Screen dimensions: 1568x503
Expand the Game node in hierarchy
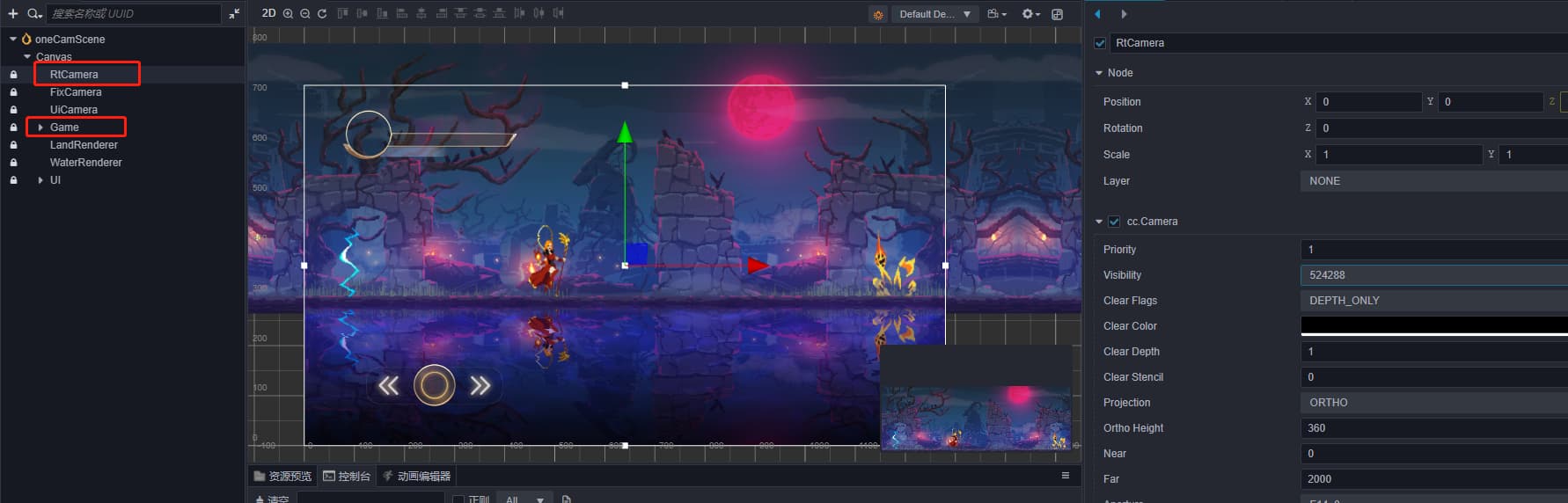point(40,128)
